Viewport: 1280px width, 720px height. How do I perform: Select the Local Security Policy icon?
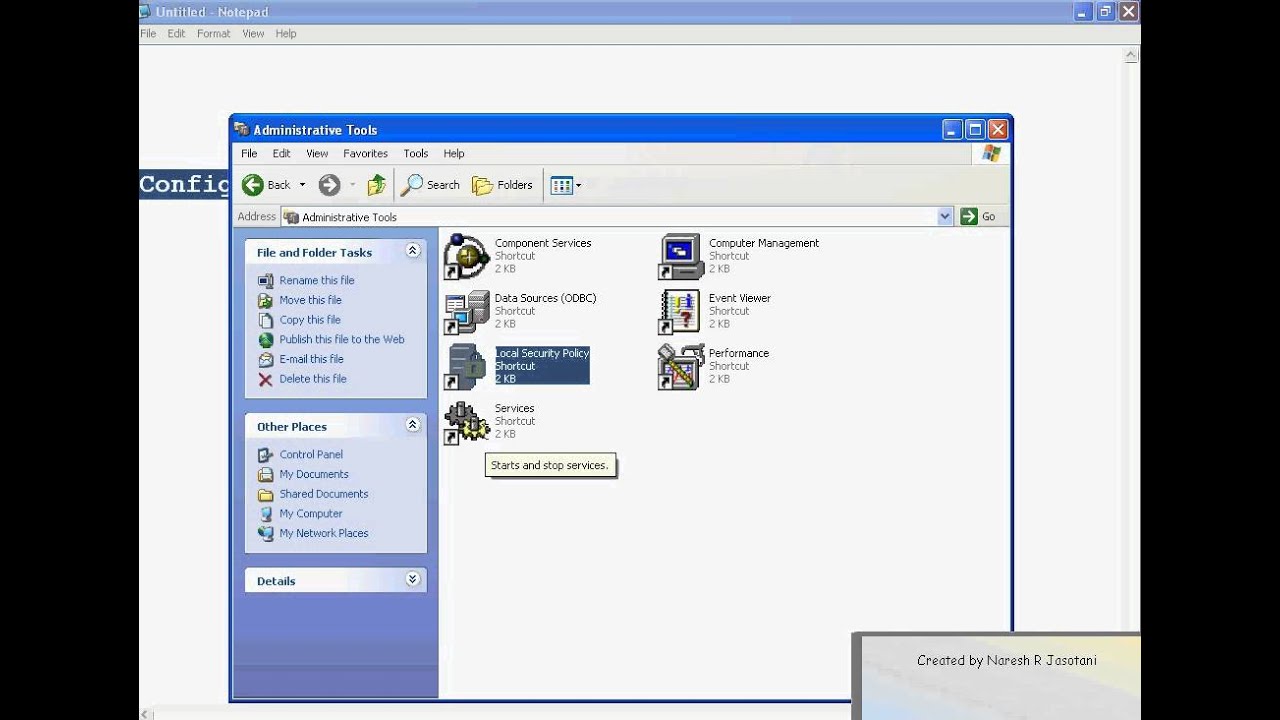(x=466, y=367)
